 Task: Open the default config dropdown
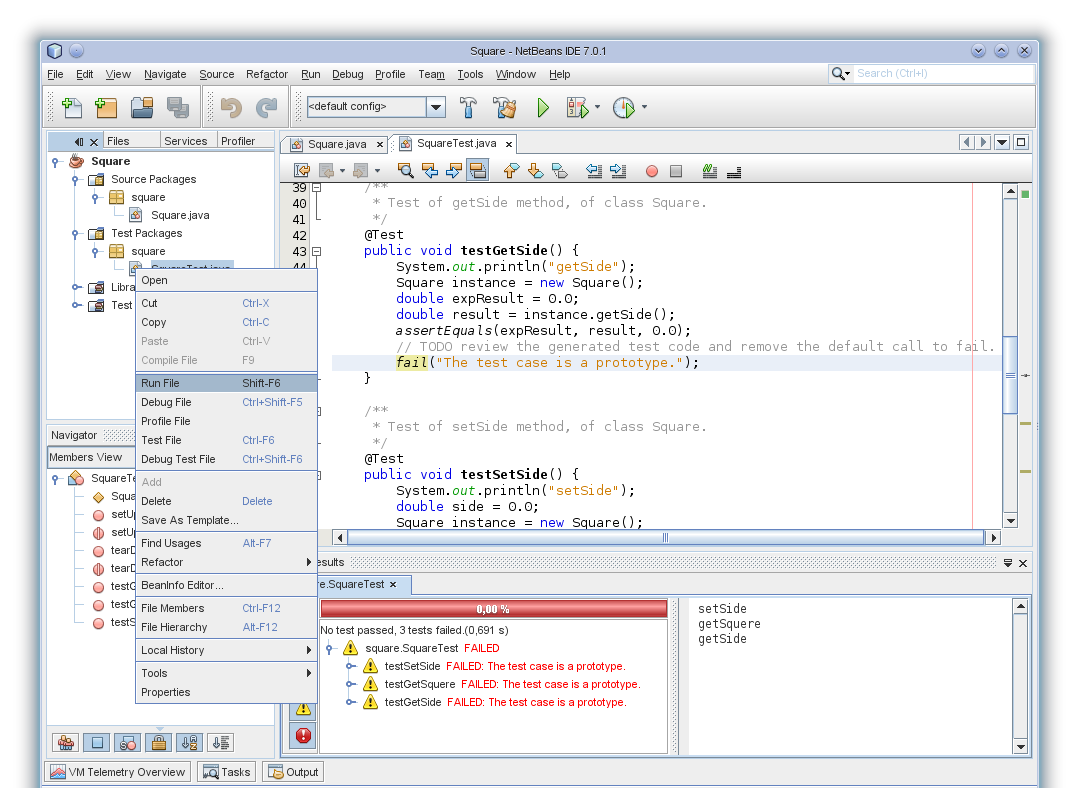pos(436,107)
